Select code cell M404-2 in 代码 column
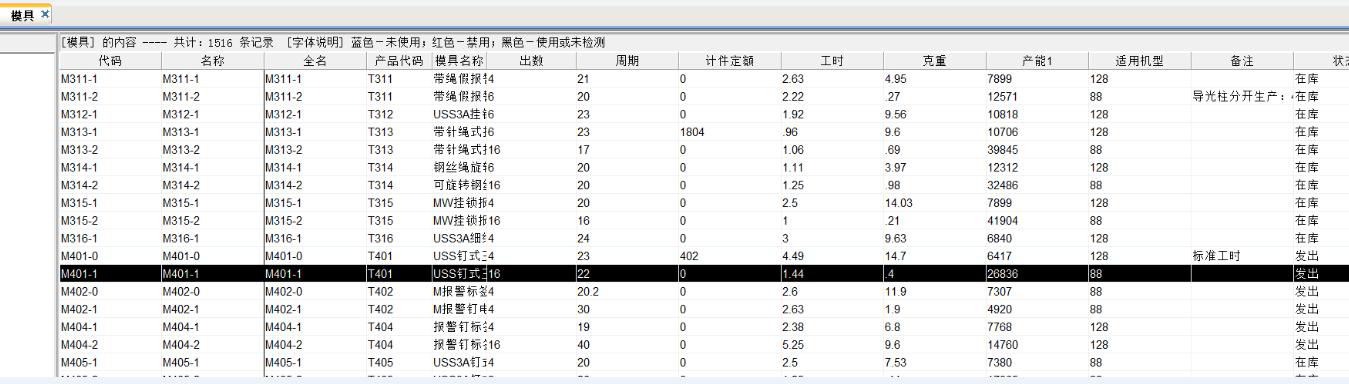Screen dimensions: 1349x384 110,345
